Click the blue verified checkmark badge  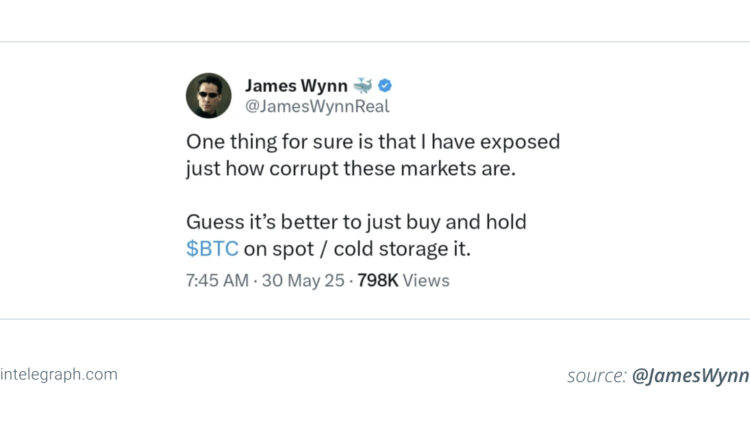click(x=385, y=86)
